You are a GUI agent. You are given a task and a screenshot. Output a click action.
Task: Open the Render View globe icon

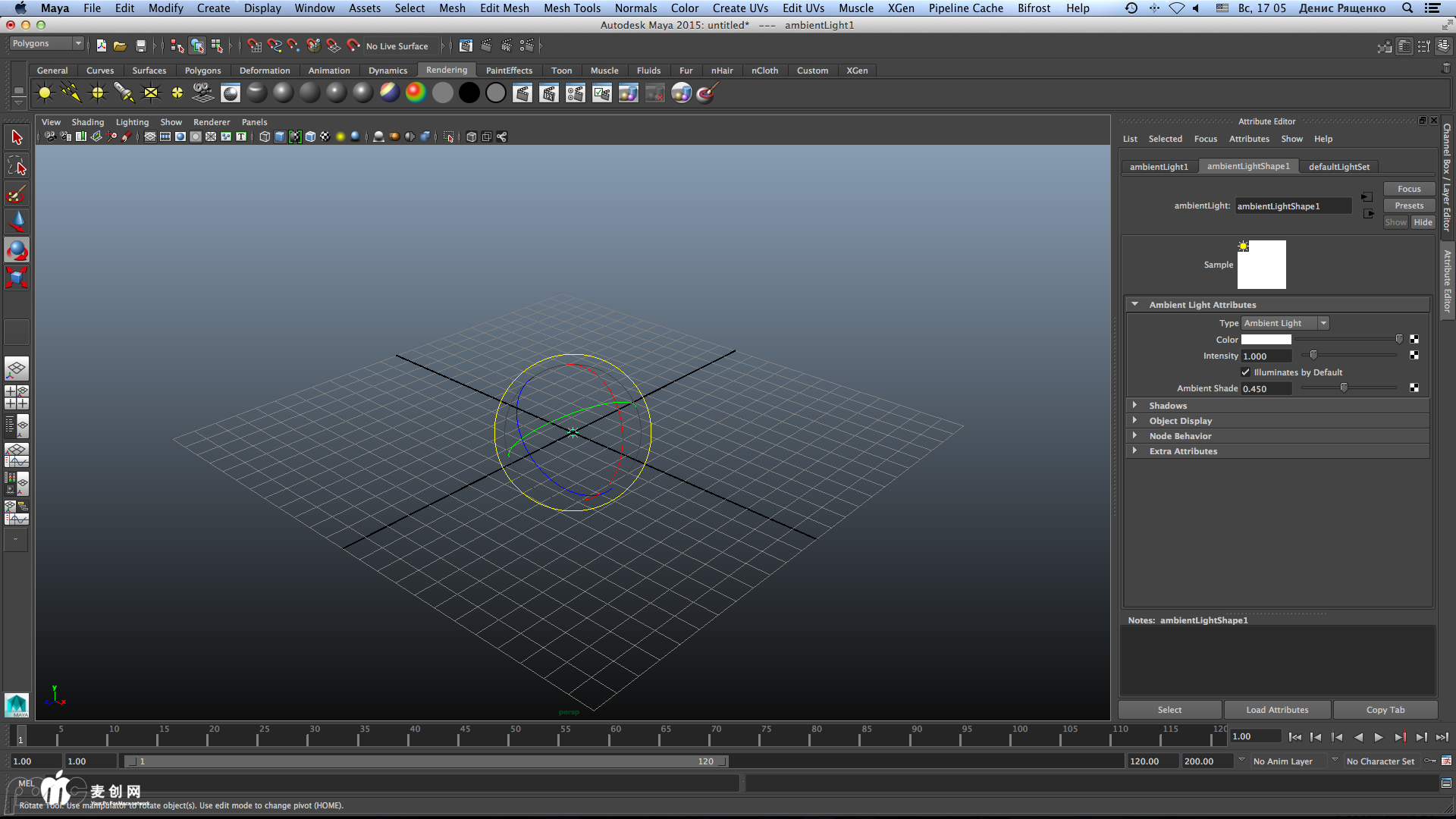point(231,93)
